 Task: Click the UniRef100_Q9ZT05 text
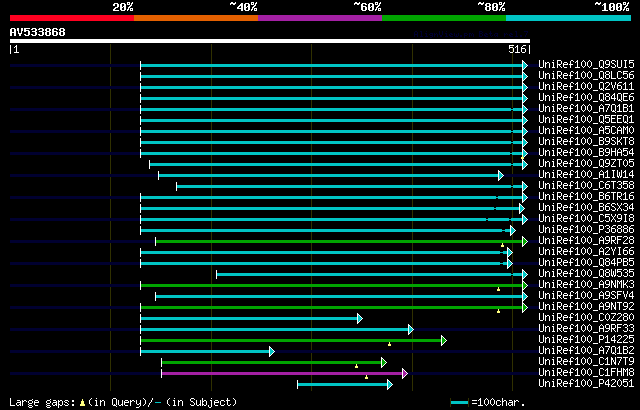point(586,164)
